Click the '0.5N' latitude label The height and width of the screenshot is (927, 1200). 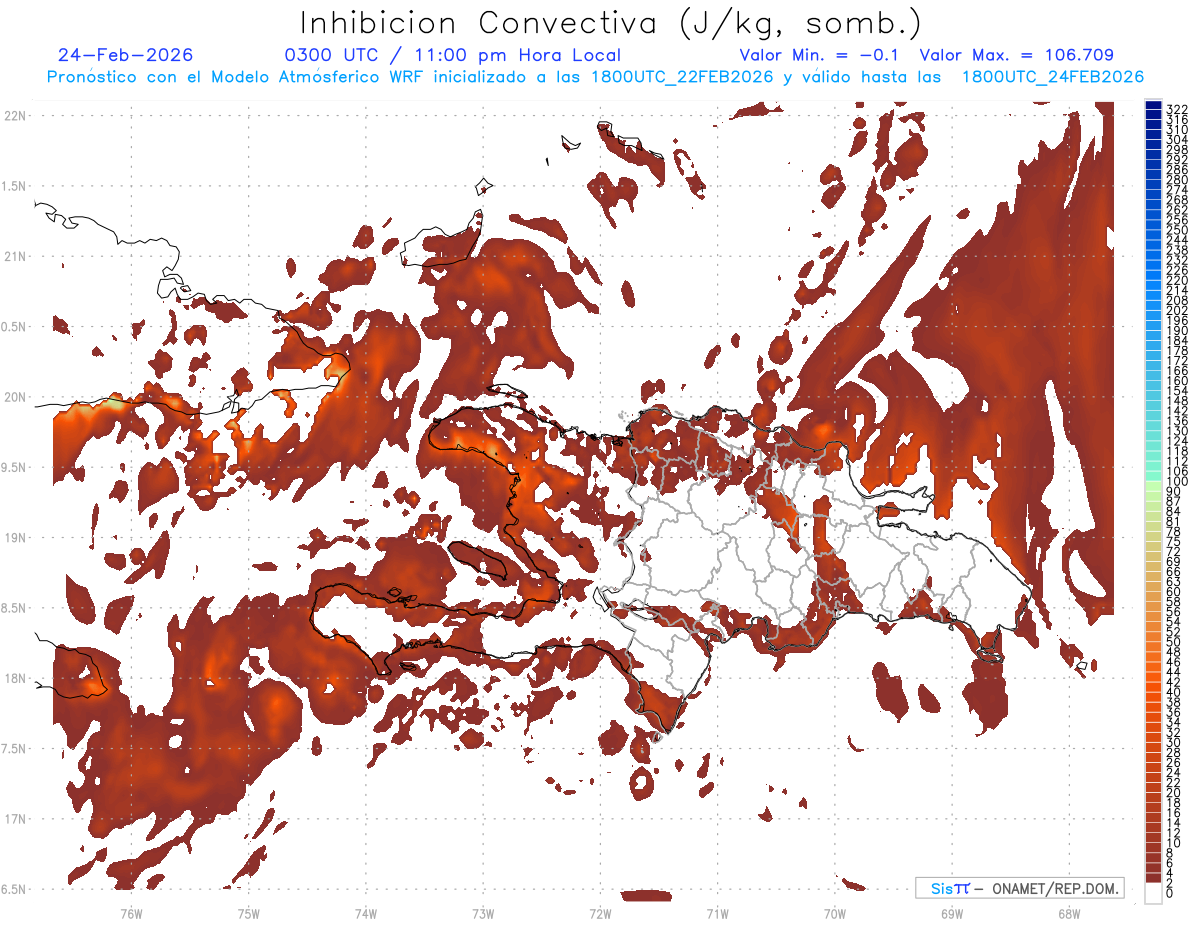[14, 327]
